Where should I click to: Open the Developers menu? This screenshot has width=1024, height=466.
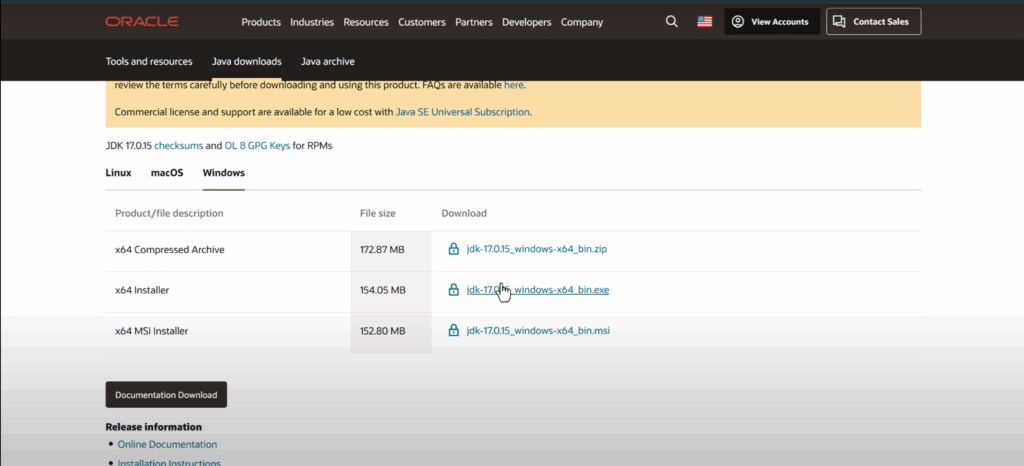coord(527,22)
